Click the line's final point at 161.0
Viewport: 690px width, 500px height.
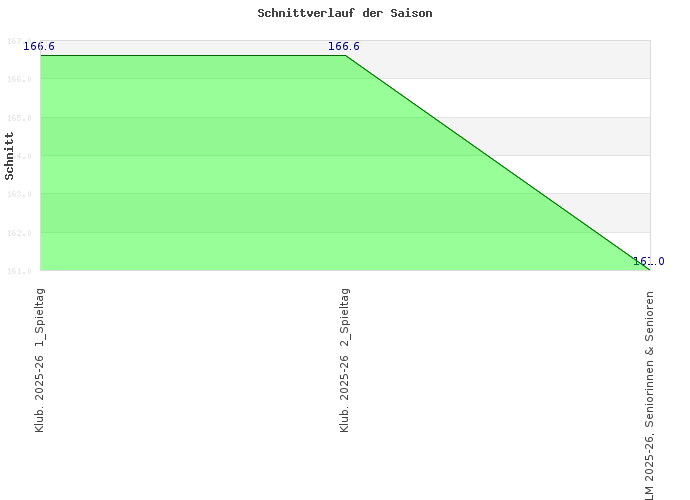(x=649, y=269)
